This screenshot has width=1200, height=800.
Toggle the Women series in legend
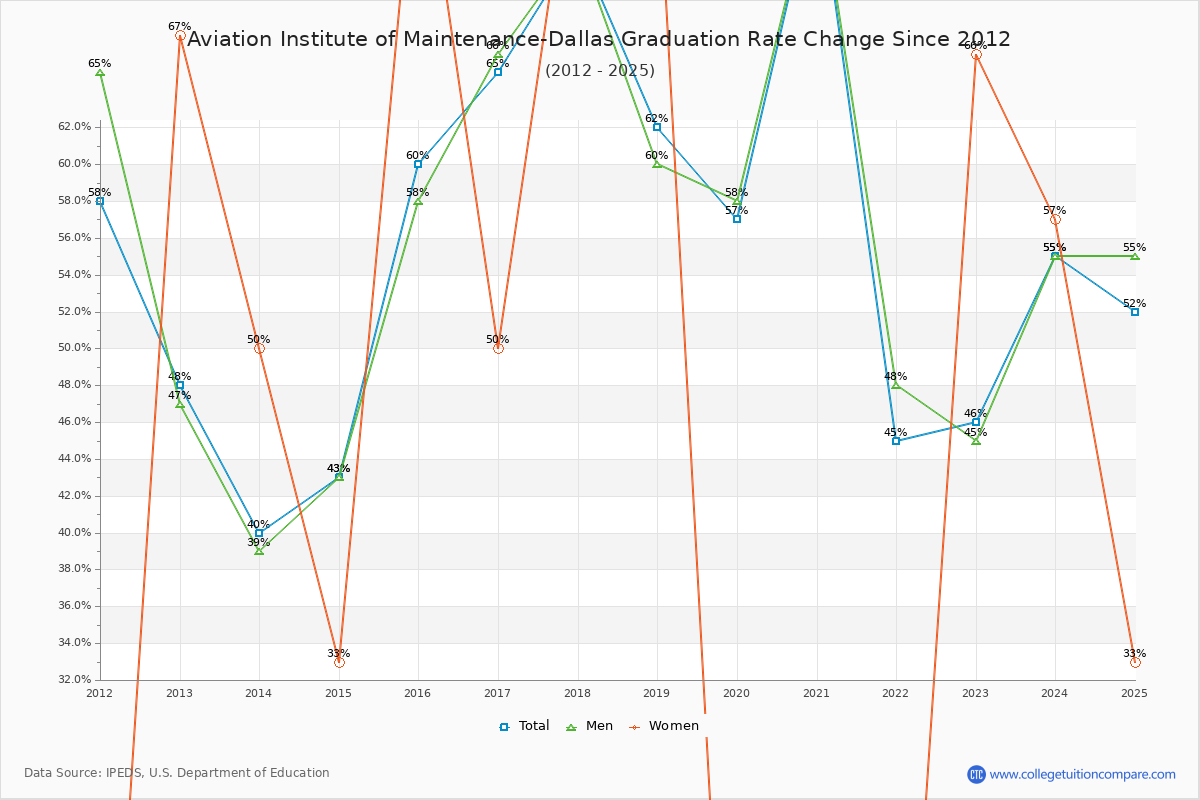(664, 726)
